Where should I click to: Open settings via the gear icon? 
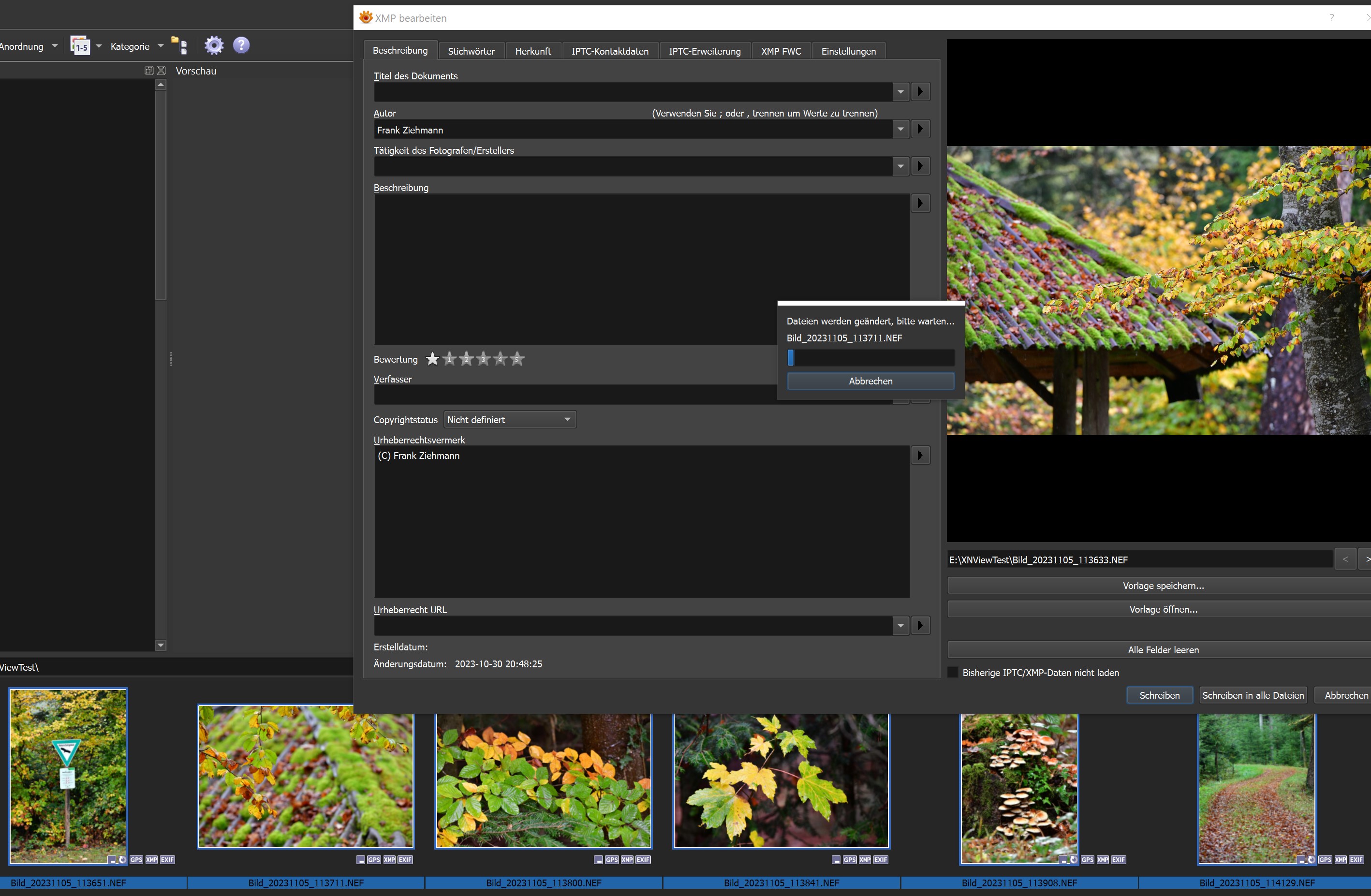click(x=214, y=45)
